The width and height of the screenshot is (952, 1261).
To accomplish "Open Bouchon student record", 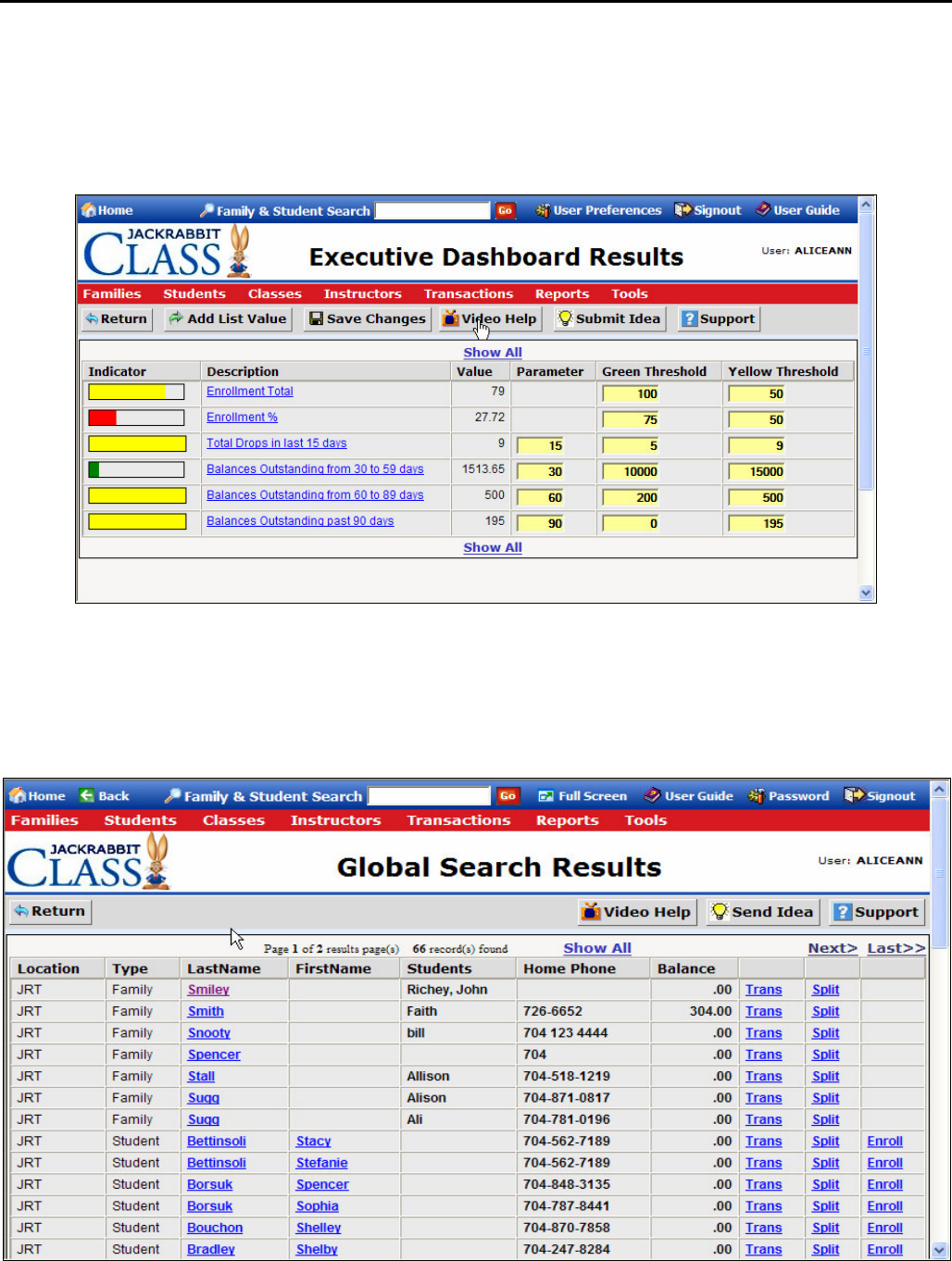I will pos(215,1228).
